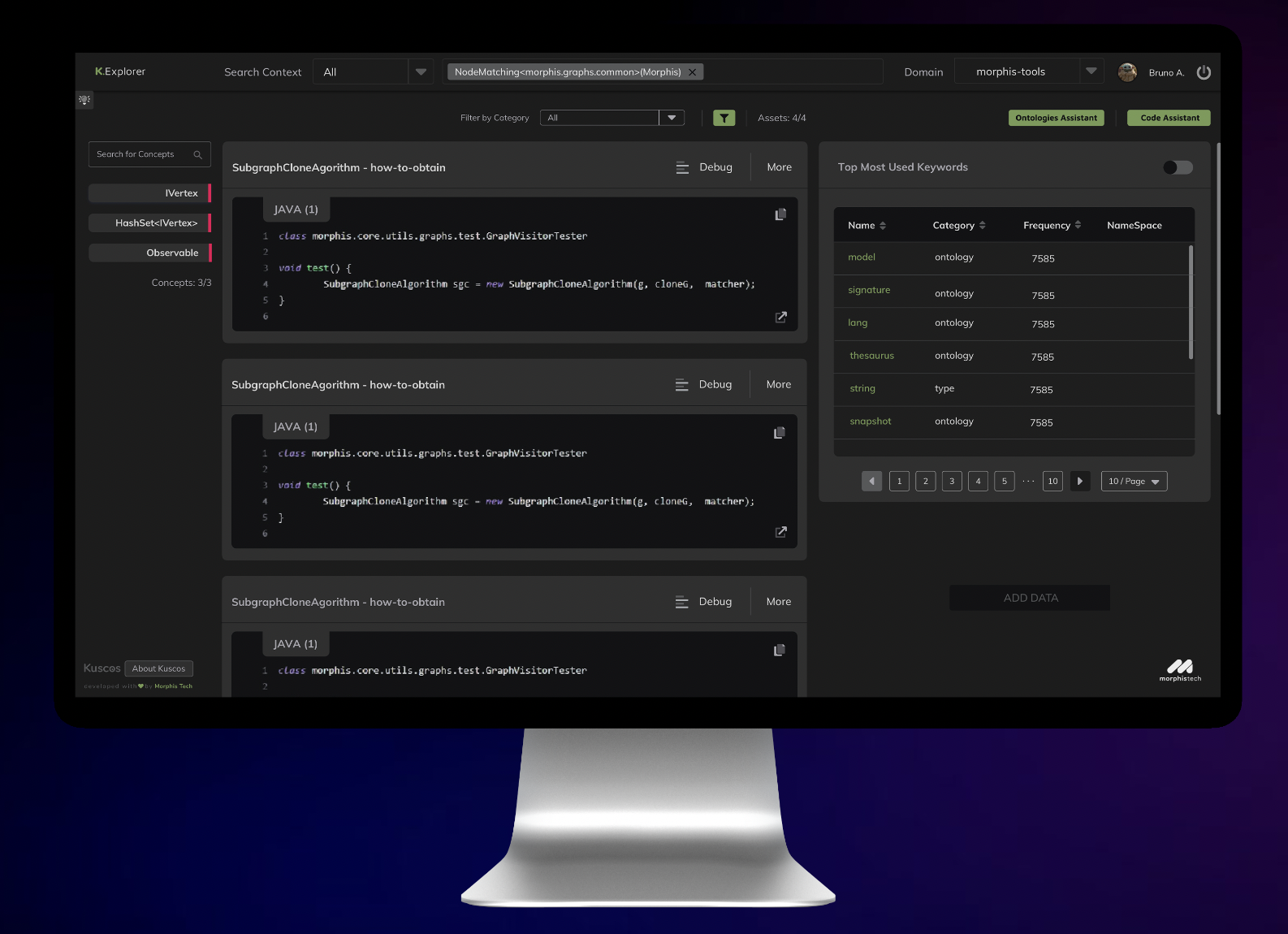
Task: Go to keywords page 1
Action: 899,481
